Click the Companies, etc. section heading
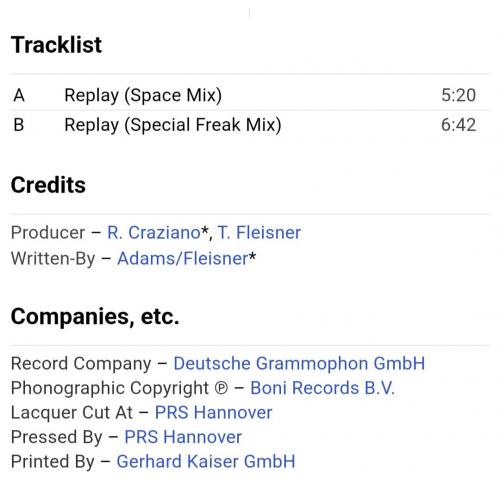The image size is (500, 500). coord(95,316)
